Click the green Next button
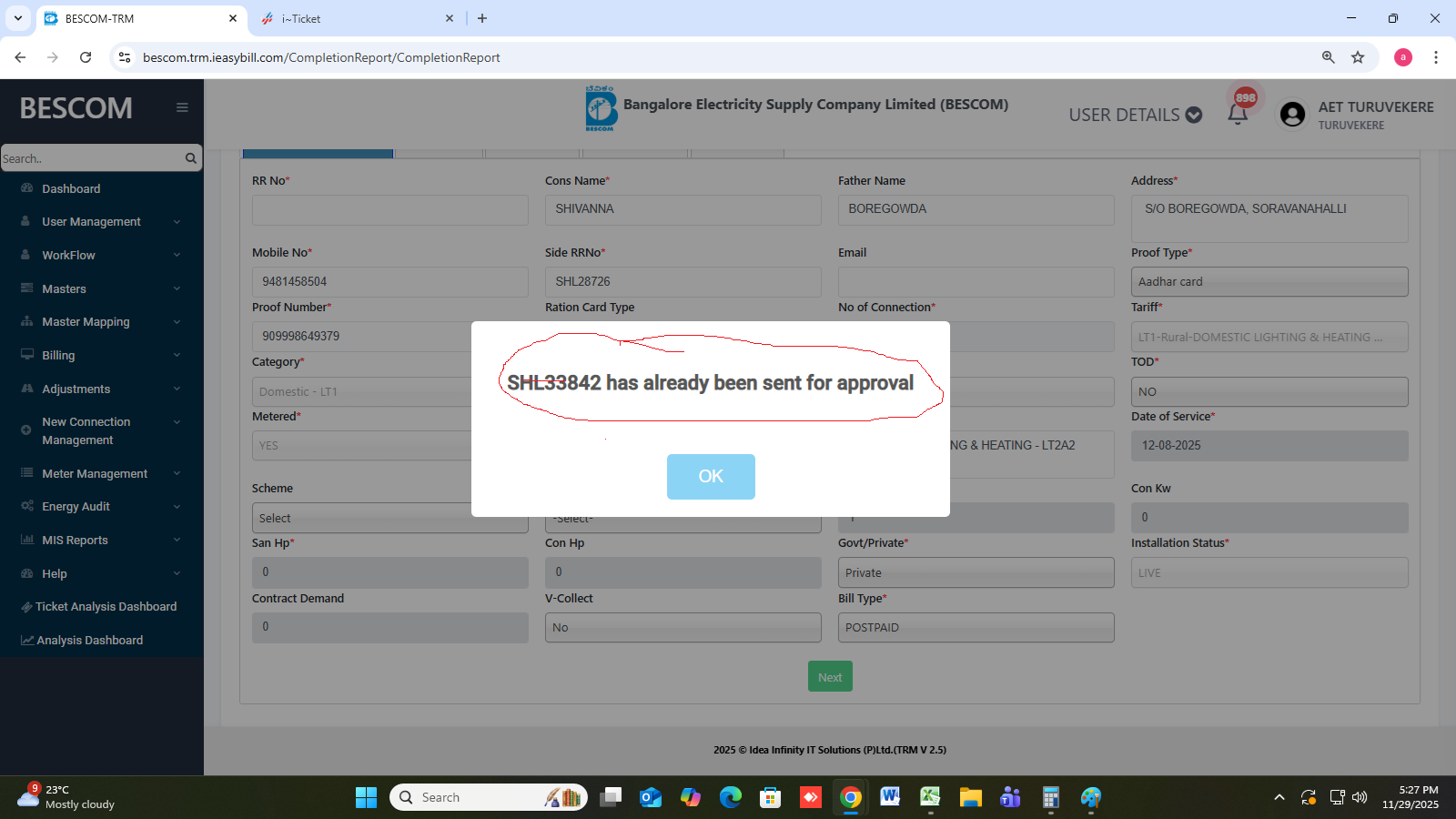Screen dimensions: 1456x819 pos(830,676)
